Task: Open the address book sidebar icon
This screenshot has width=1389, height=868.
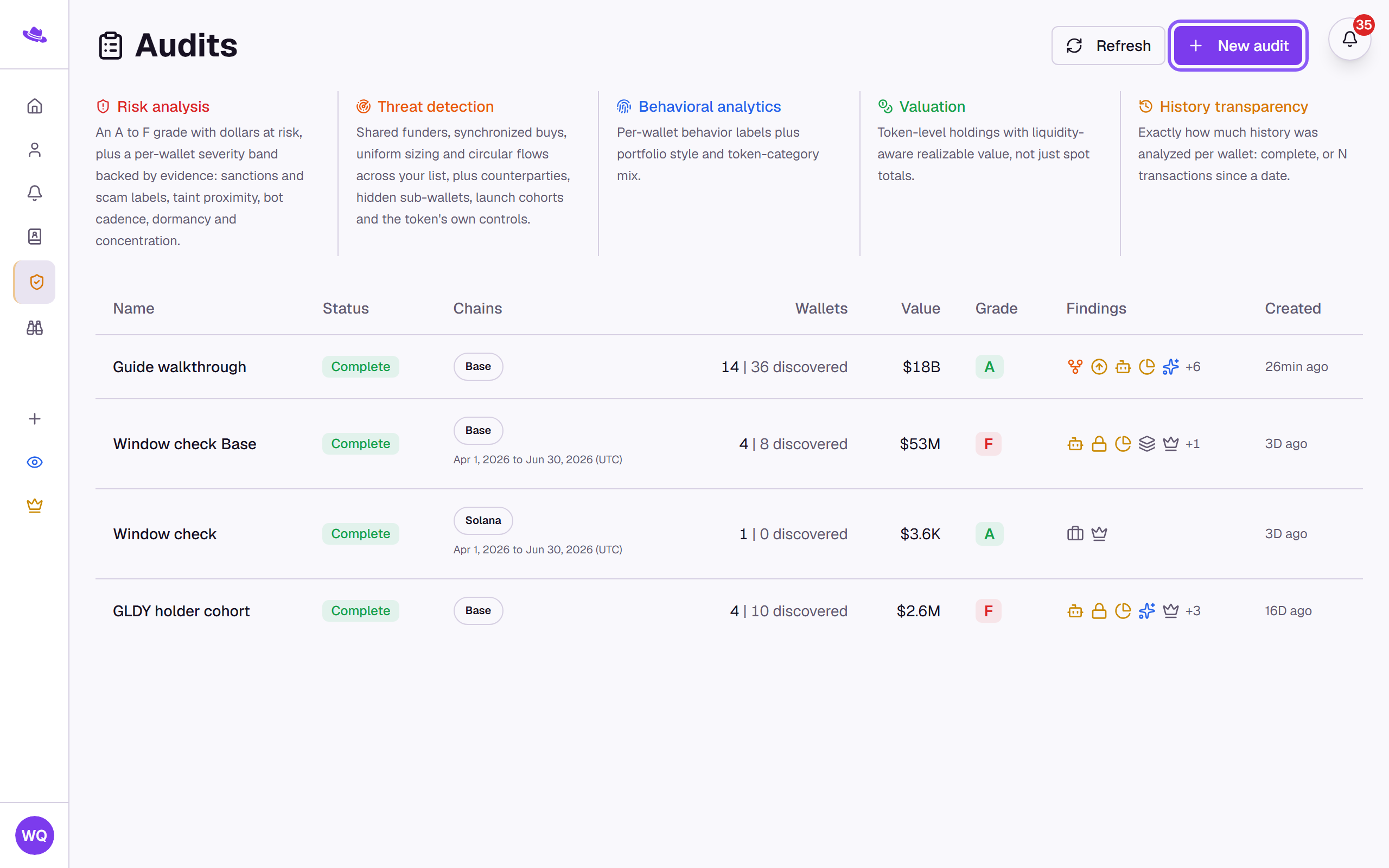Action: [x=34, y=237]
